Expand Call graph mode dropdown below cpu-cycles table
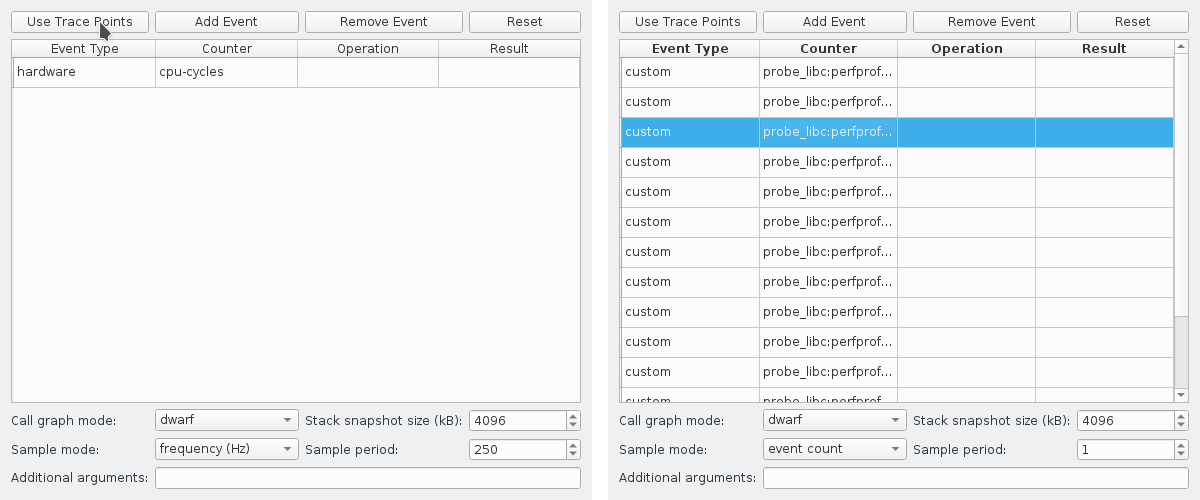1200x500 pixels. [x=227, y=421]
